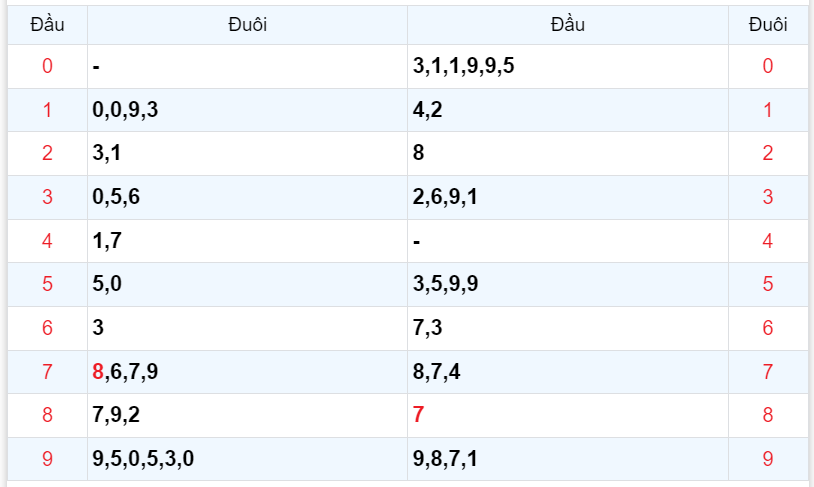
Task: Select the cell reading 3,5,9,9
Action: (x=445, y=284)
